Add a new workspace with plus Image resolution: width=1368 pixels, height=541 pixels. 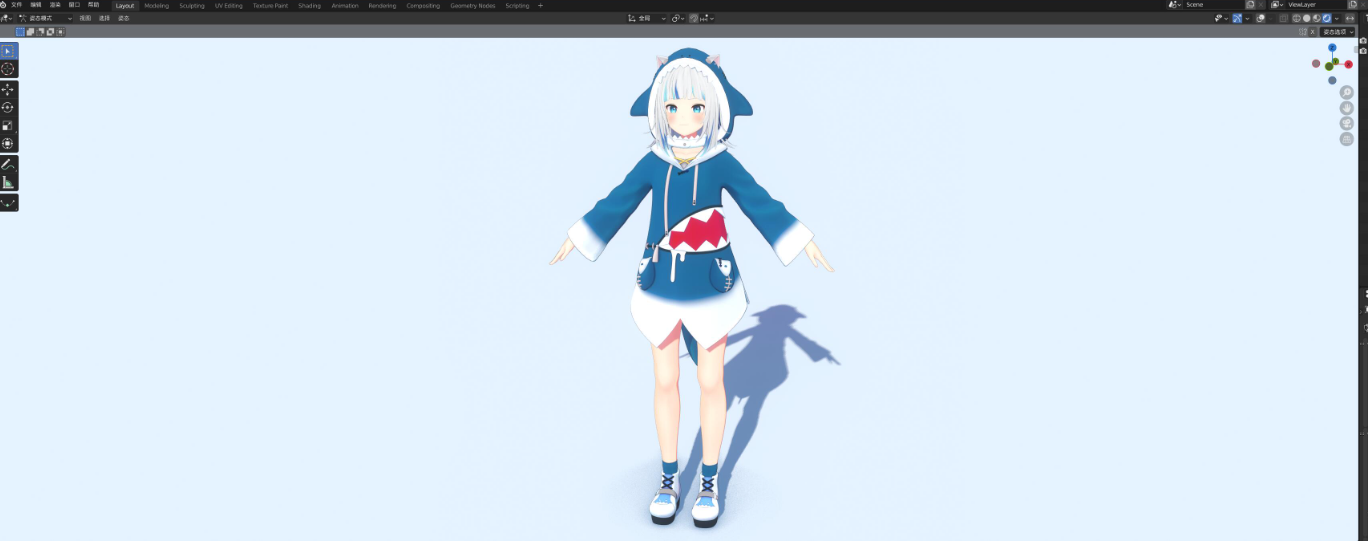coord(541,5)
